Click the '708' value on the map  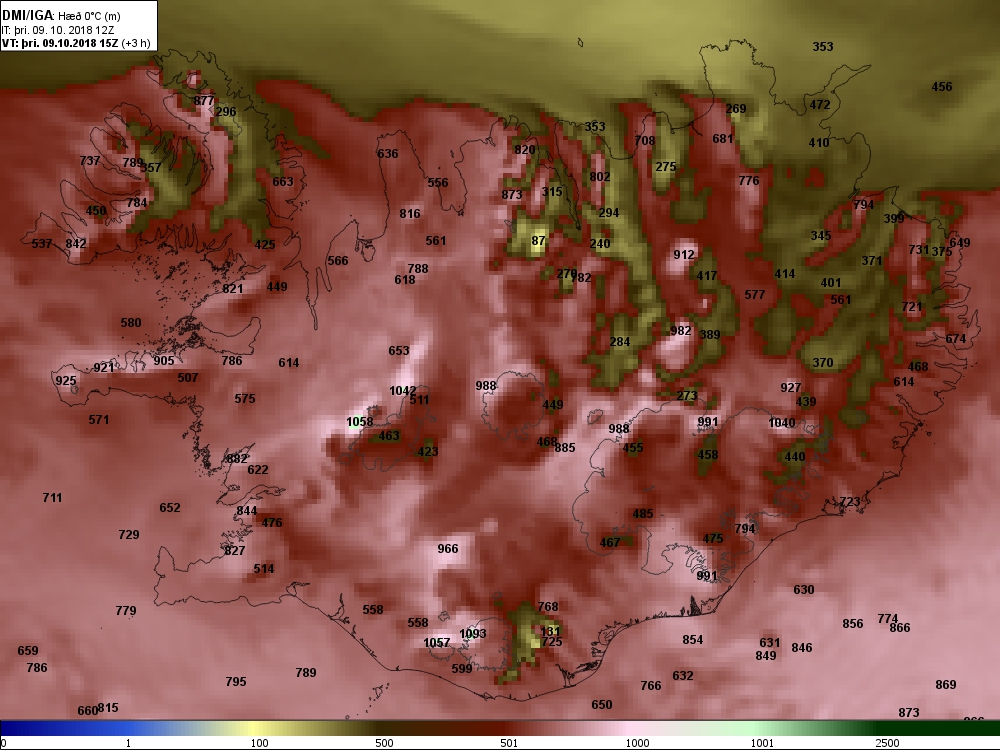(645, 140)
